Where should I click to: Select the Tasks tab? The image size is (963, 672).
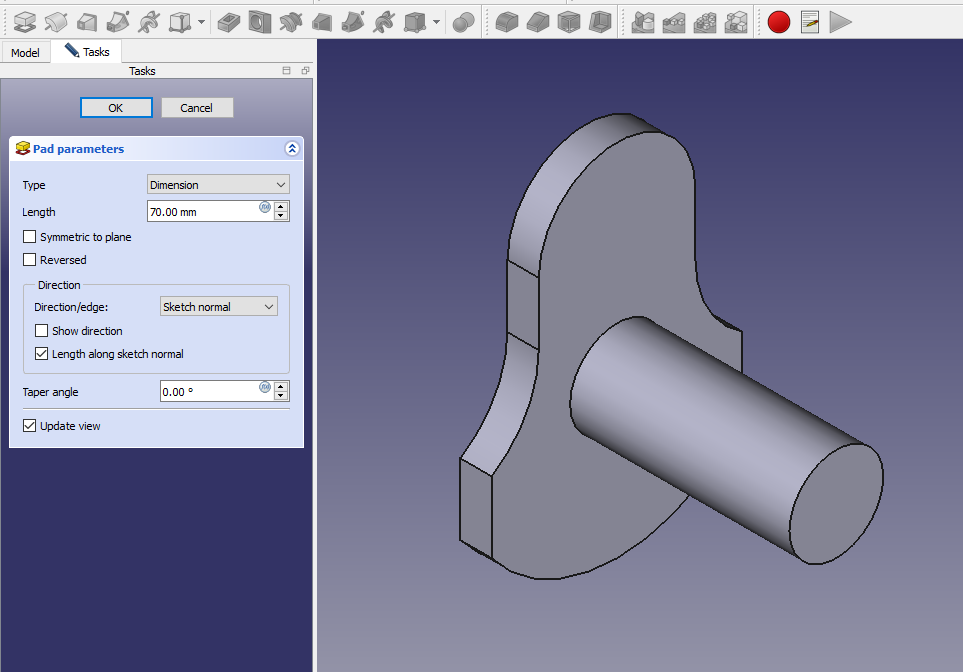click(87, 52)
